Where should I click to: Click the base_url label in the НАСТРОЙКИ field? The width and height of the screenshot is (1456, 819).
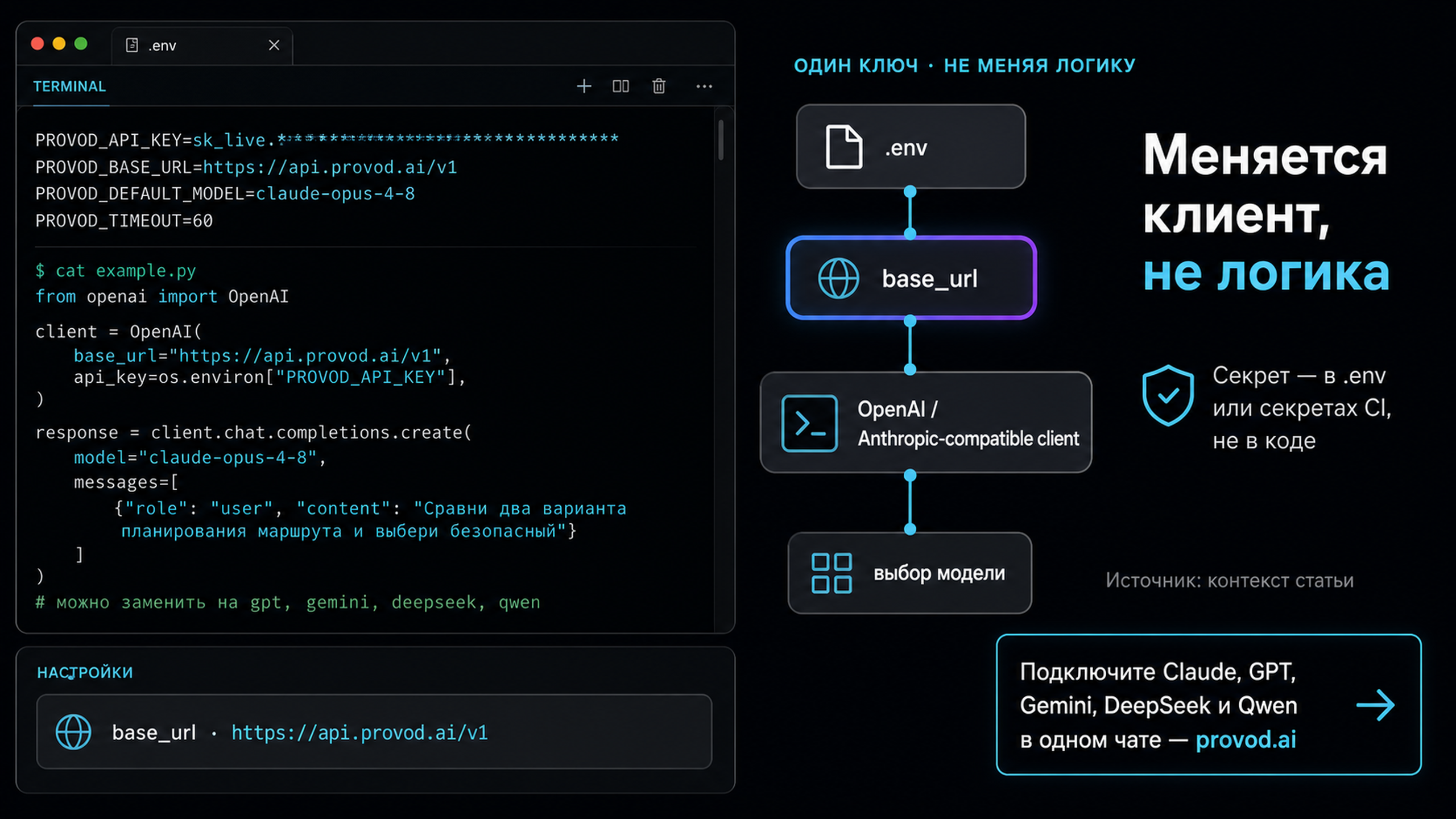pyautogui.click(x=154, y=733)
